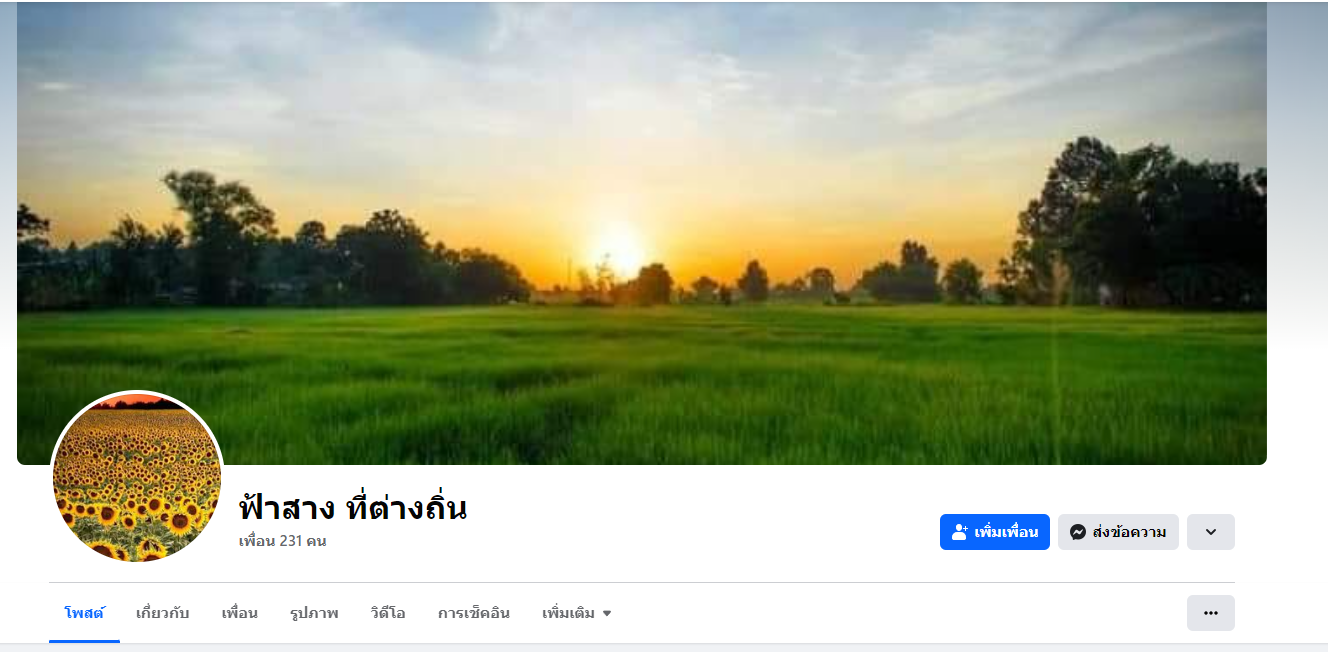Open the sunflower field profile picture
Image resolution: width=1328 pixels, height=652 pixels.
coord(136,477)
